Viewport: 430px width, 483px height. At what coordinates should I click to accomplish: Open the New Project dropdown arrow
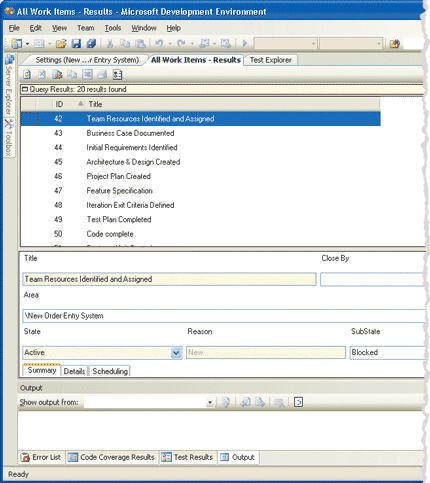[28, 44]
